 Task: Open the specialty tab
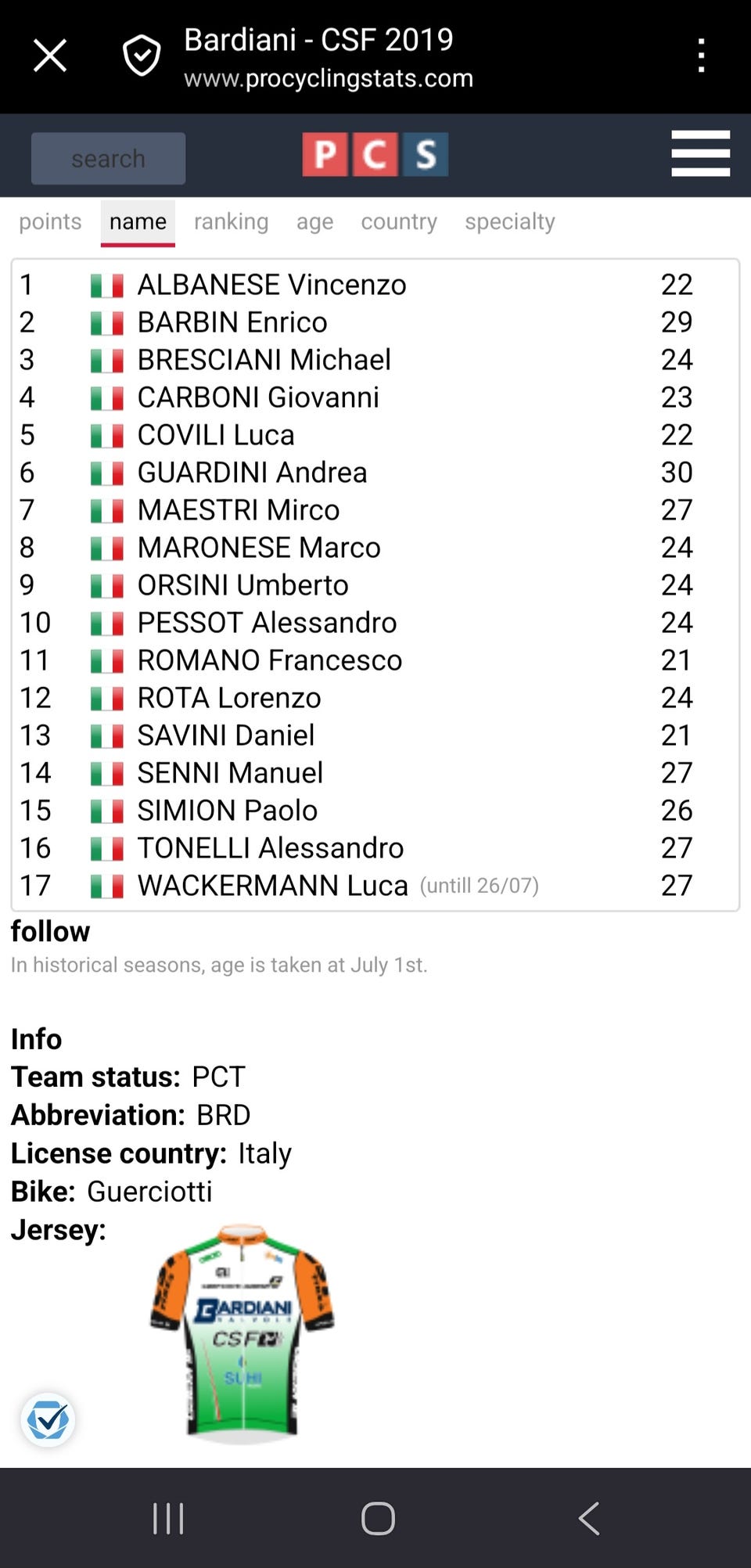point(510,221)
